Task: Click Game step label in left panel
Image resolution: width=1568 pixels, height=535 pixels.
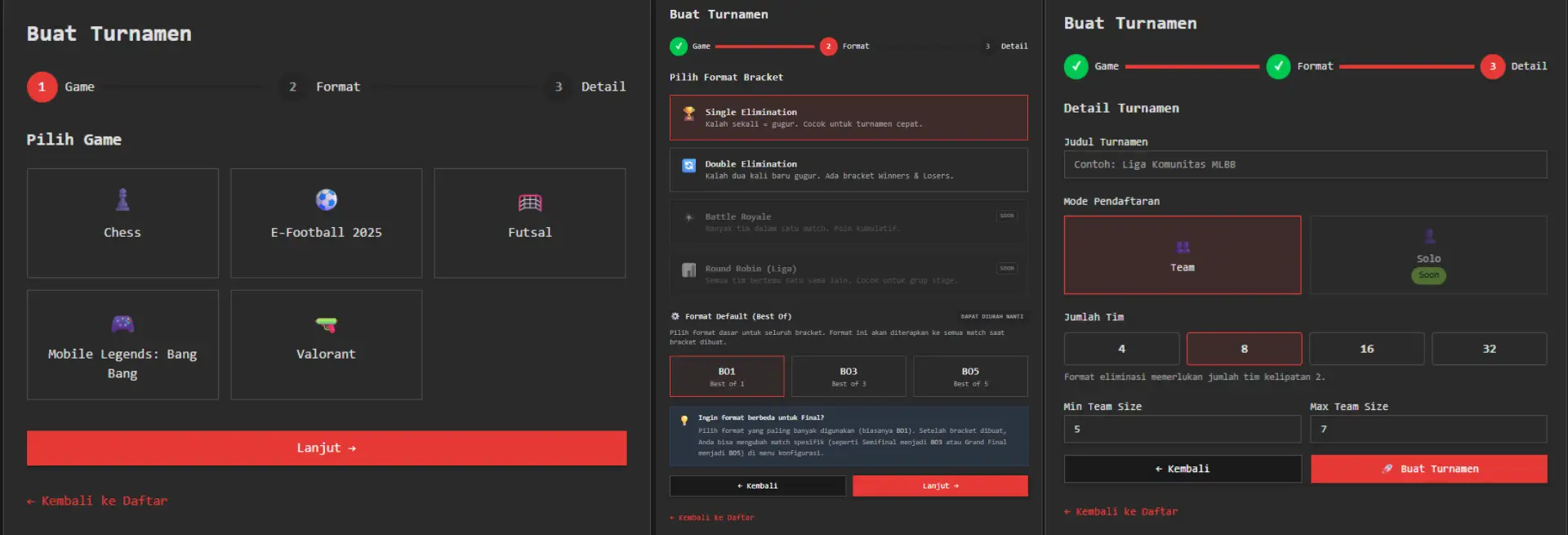Action: pyautogui.click(x=80, y=87)
